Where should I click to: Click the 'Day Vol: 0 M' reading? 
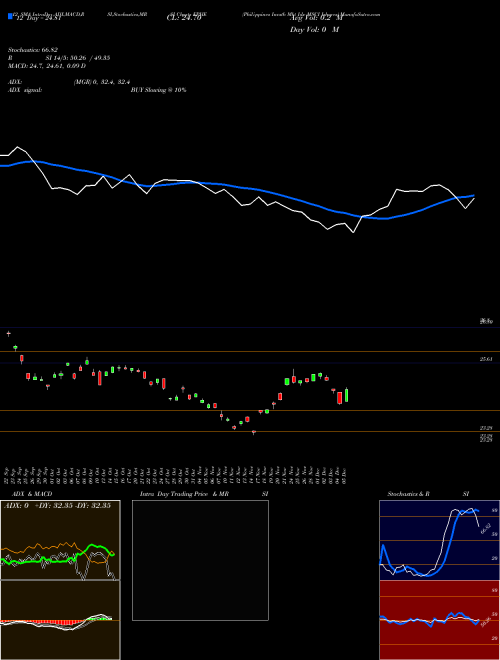coord(314,30)
